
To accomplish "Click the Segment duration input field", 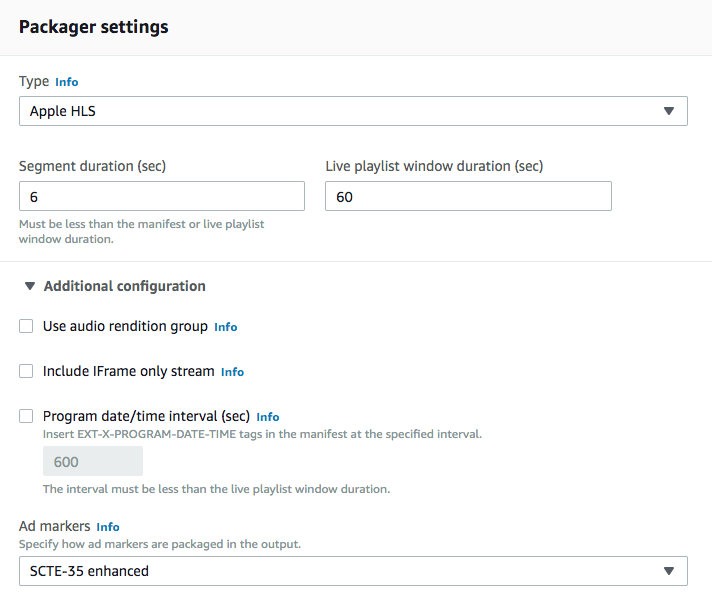I will (x=162, y=196).
